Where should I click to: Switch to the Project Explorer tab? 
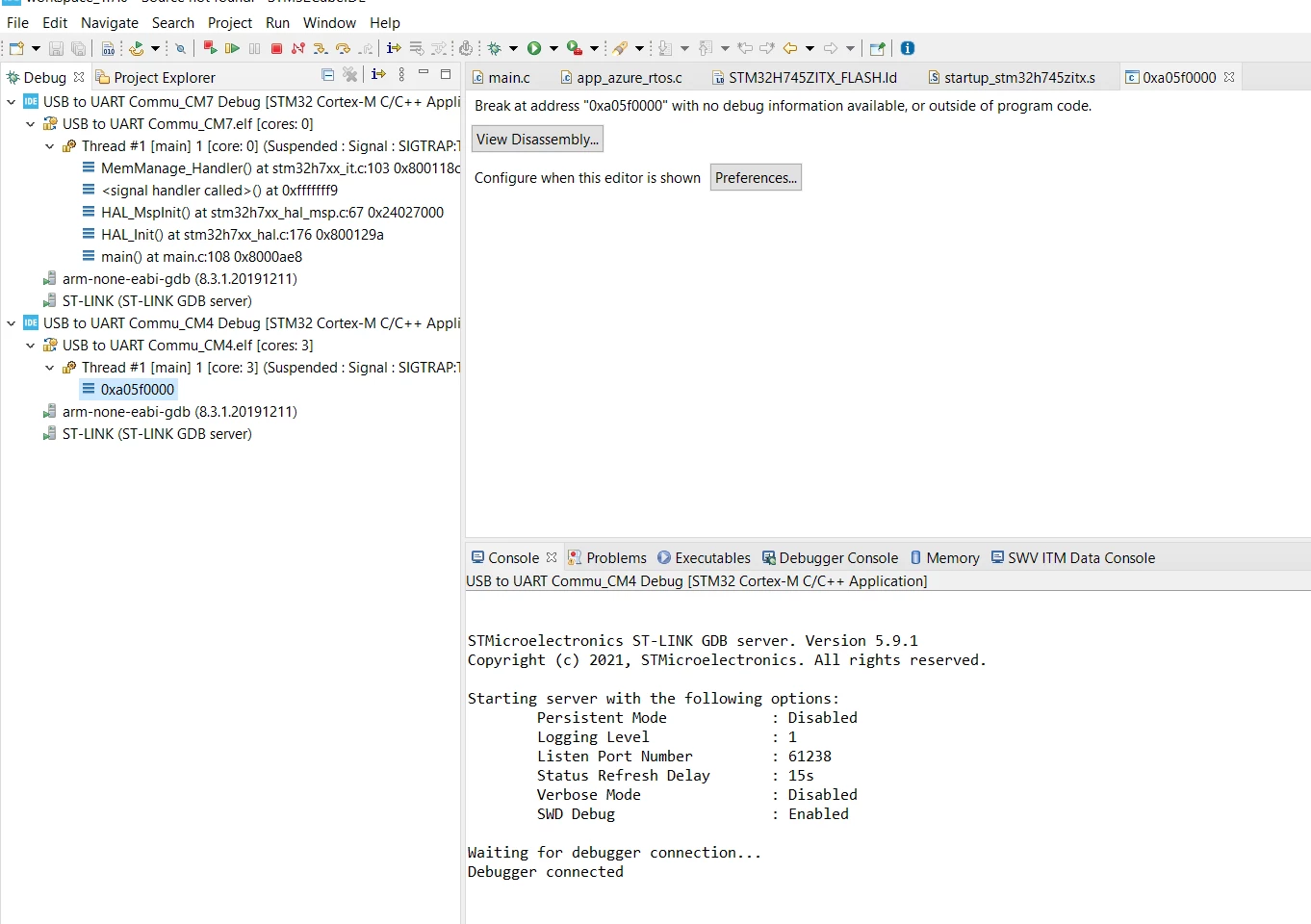[x=155, y=77]
